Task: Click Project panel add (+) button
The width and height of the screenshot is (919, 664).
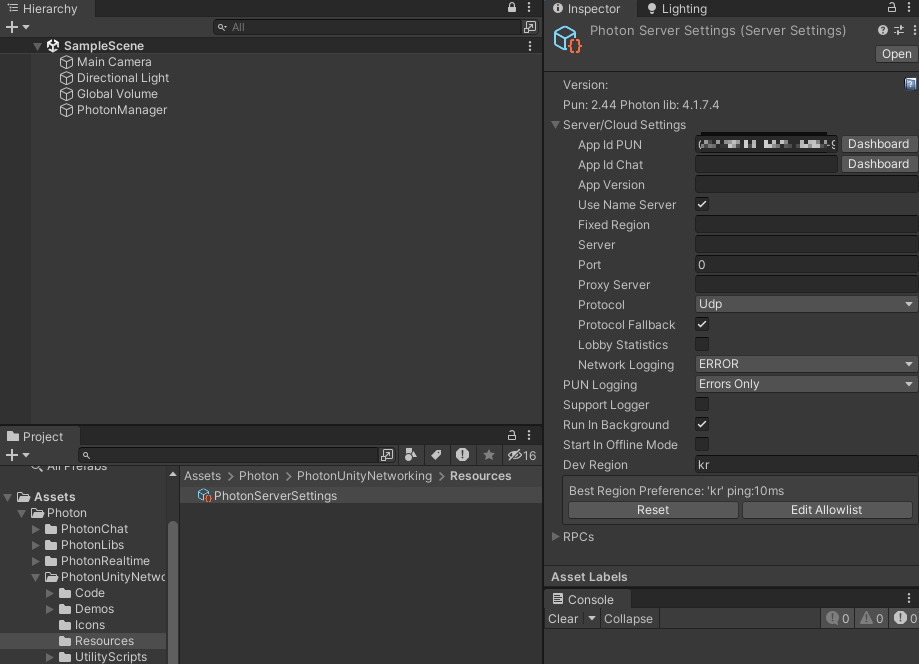Action: pos(12,455)
